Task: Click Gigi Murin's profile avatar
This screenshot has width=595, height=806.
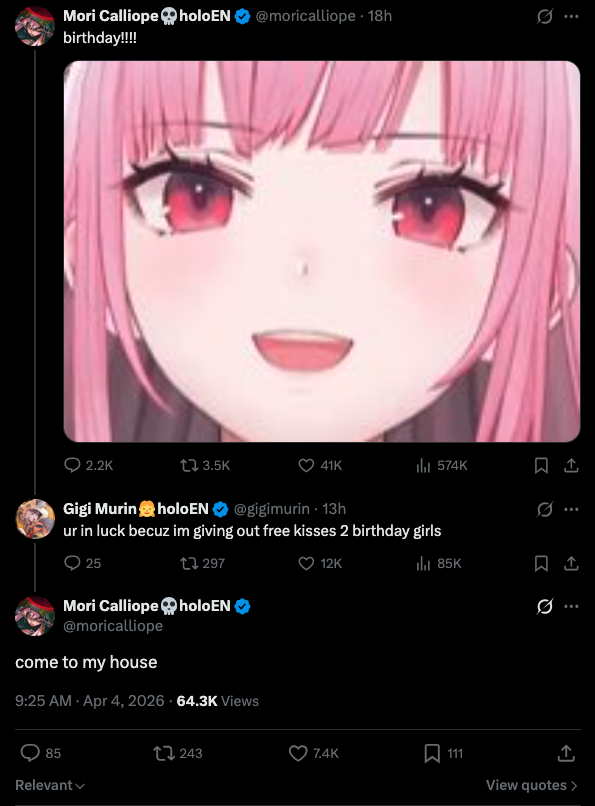Action: [x=35, y=519]
